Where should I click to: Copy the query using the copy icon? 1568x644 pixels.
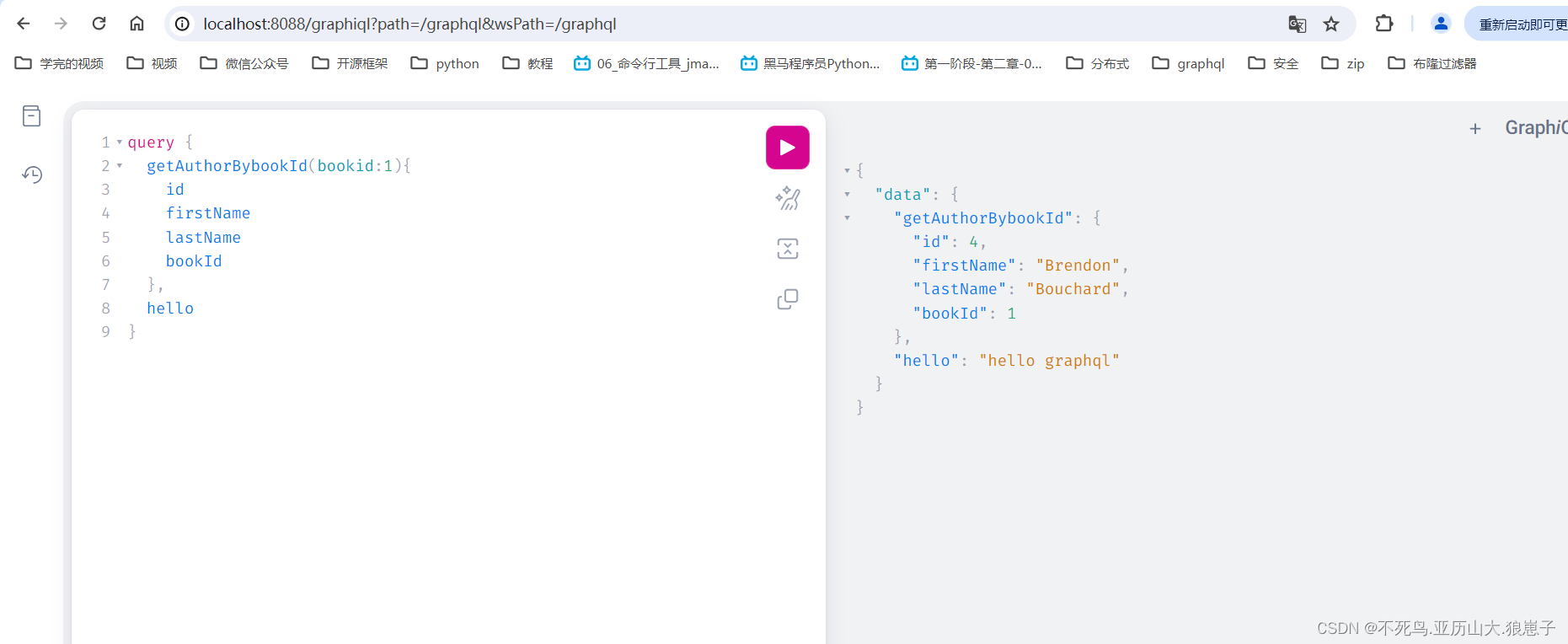coord(788,299)
